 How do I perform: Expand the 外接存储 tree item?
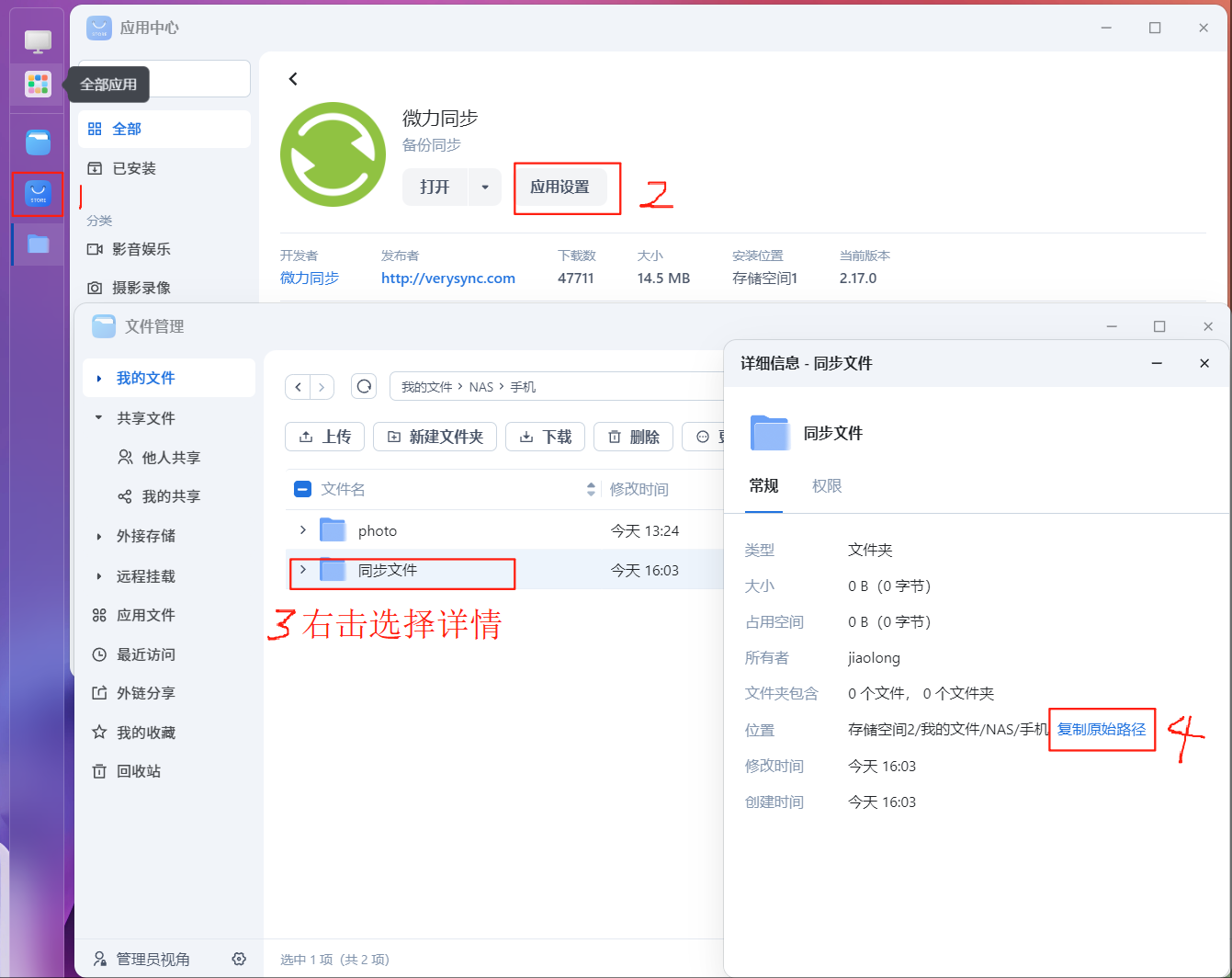click(x=99, y=536)
